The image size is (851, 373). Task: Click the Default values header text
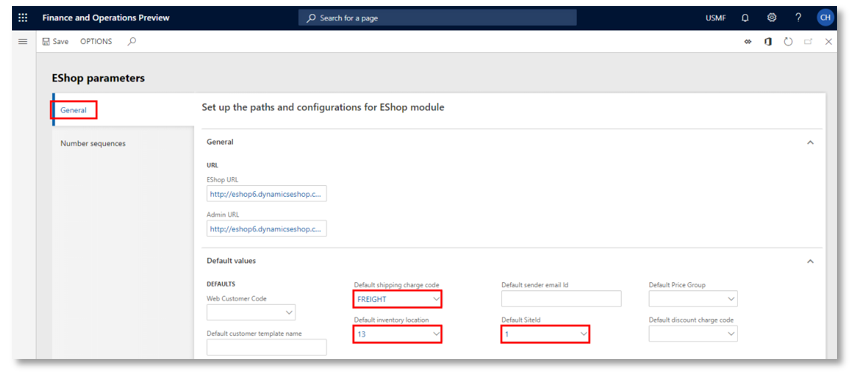[x=231, y=261]
